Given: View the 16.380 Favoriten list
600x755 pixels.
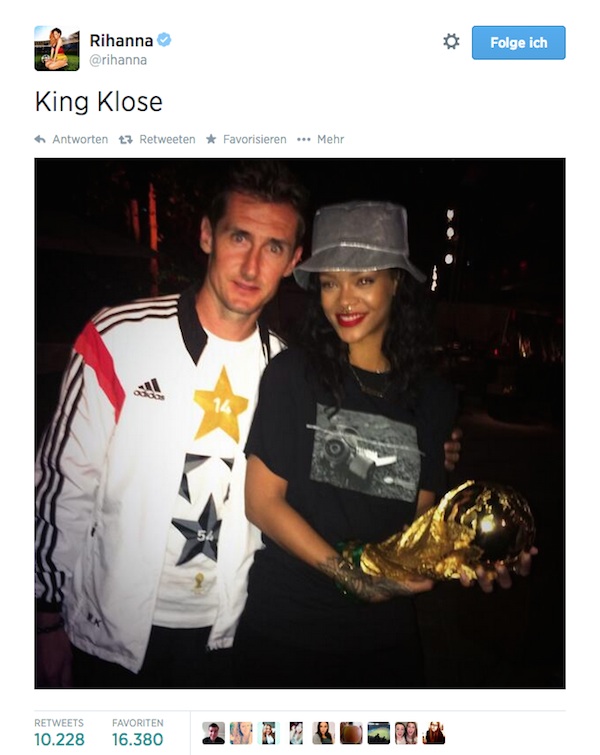Looking at the screenshot, I should (138, 732).
